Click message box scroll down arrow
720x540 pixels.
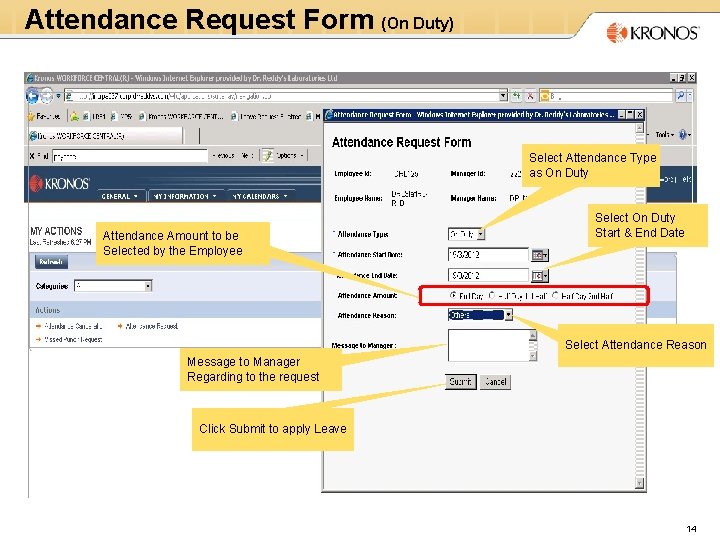coord(533,356)
